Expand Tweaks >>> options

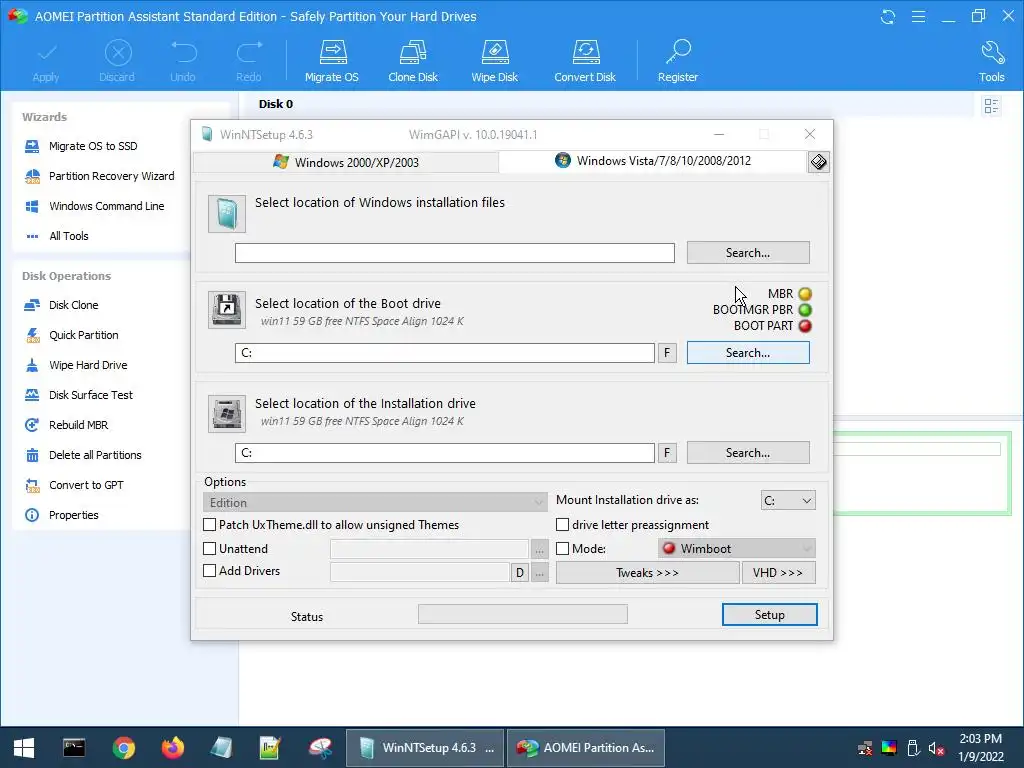pos(647,573)
